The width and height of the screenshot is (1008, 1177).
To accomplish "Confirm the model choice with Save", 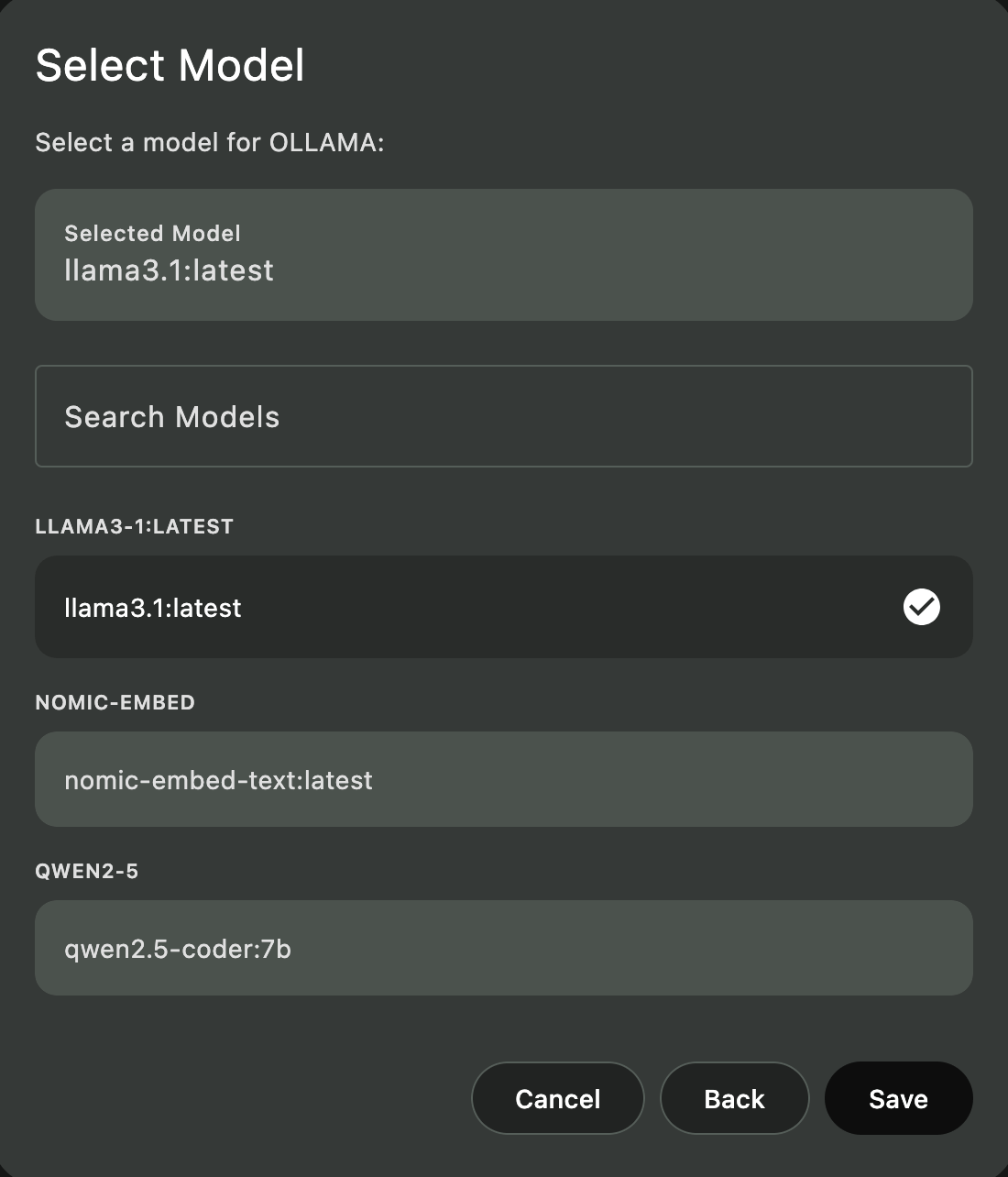I will pos(898,1098).
